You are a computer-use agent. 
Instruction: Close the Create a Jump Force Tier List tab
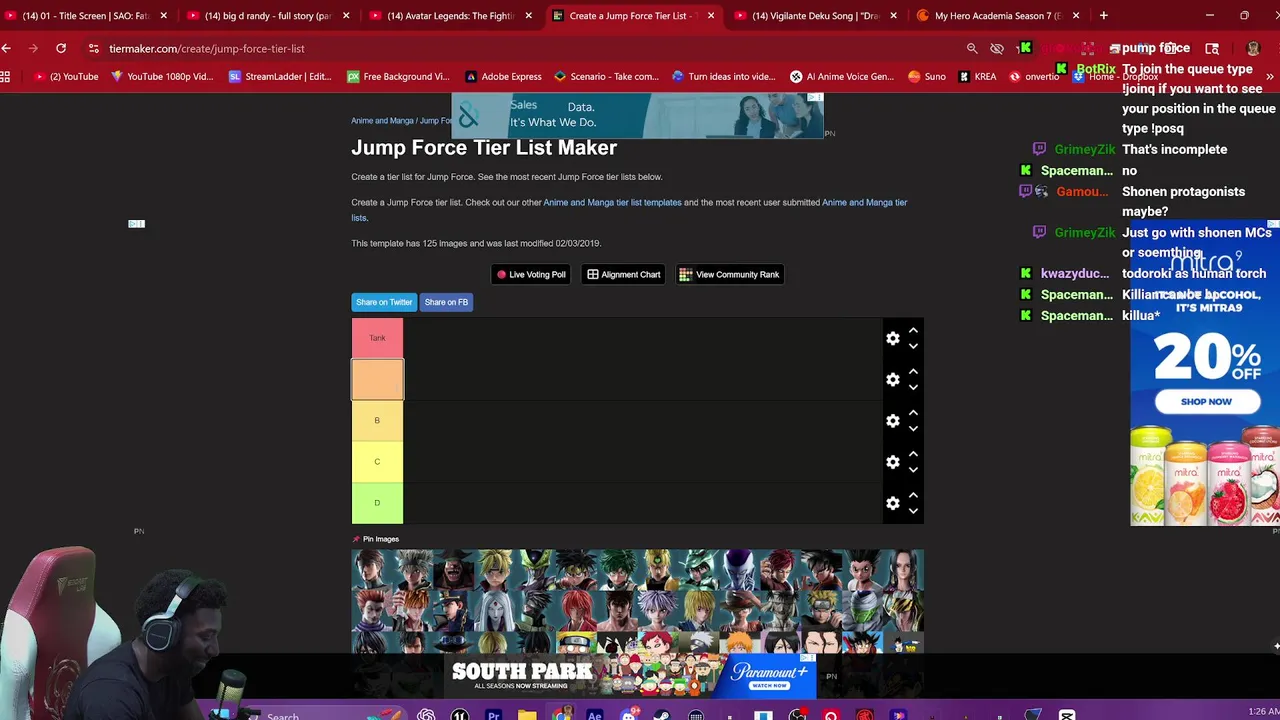(x=711, y=16)
